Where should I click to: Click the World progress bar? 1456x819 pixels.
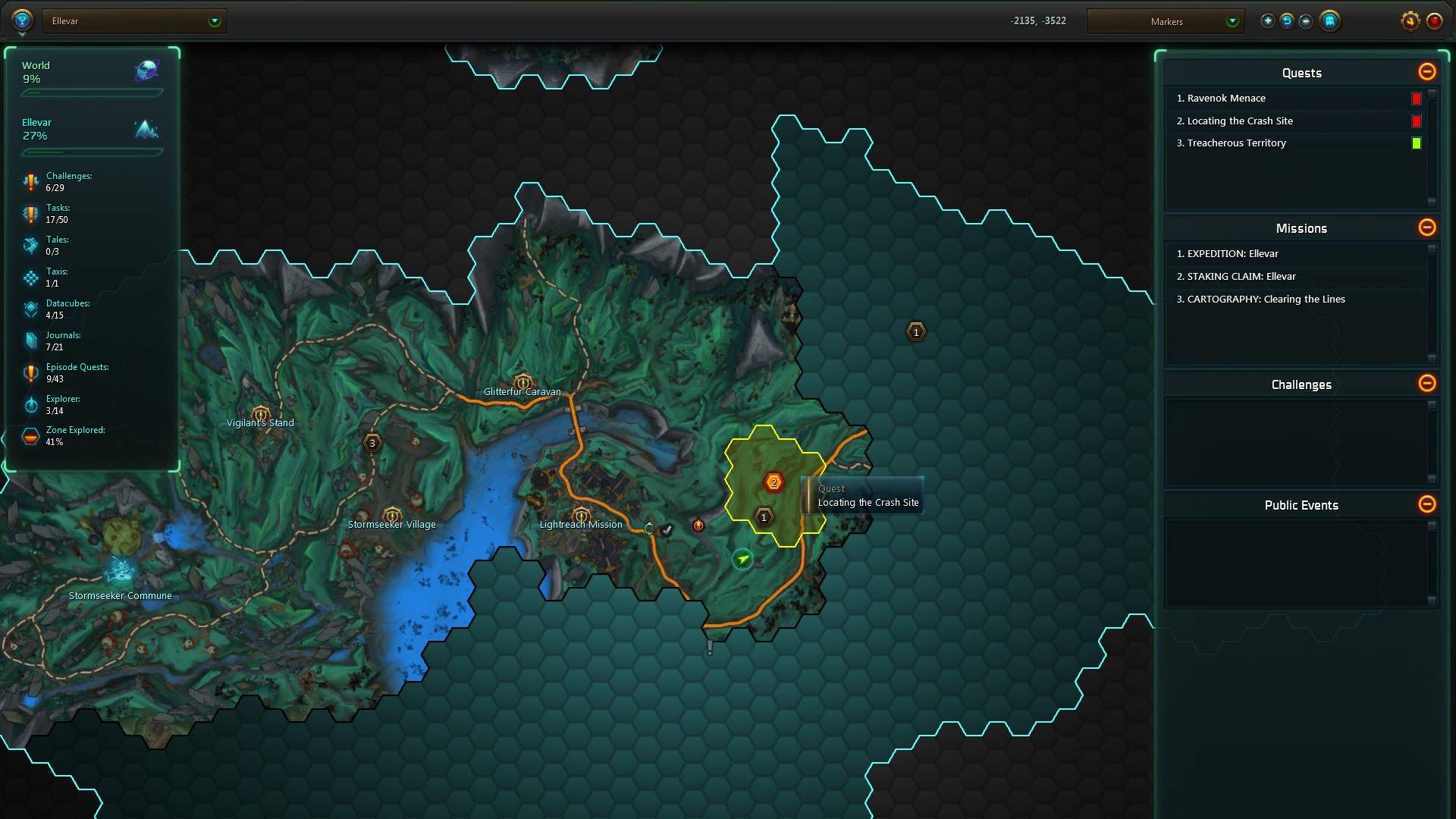point(92,93)
